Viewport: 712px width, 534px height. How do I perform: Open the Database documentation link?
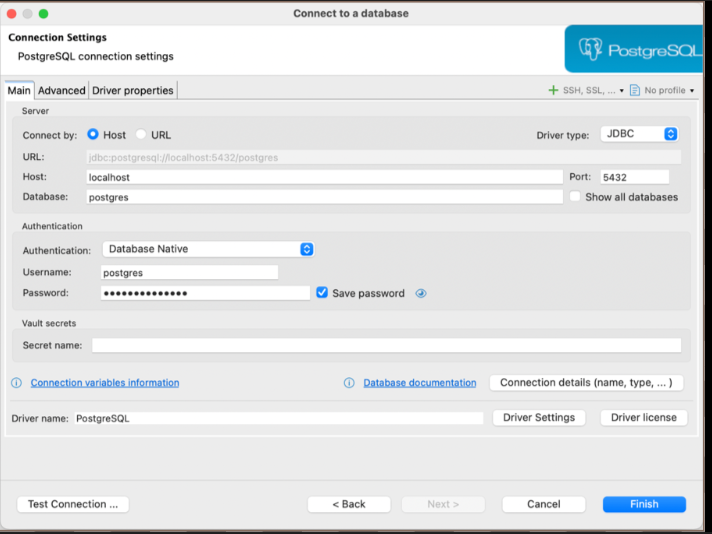420,383
